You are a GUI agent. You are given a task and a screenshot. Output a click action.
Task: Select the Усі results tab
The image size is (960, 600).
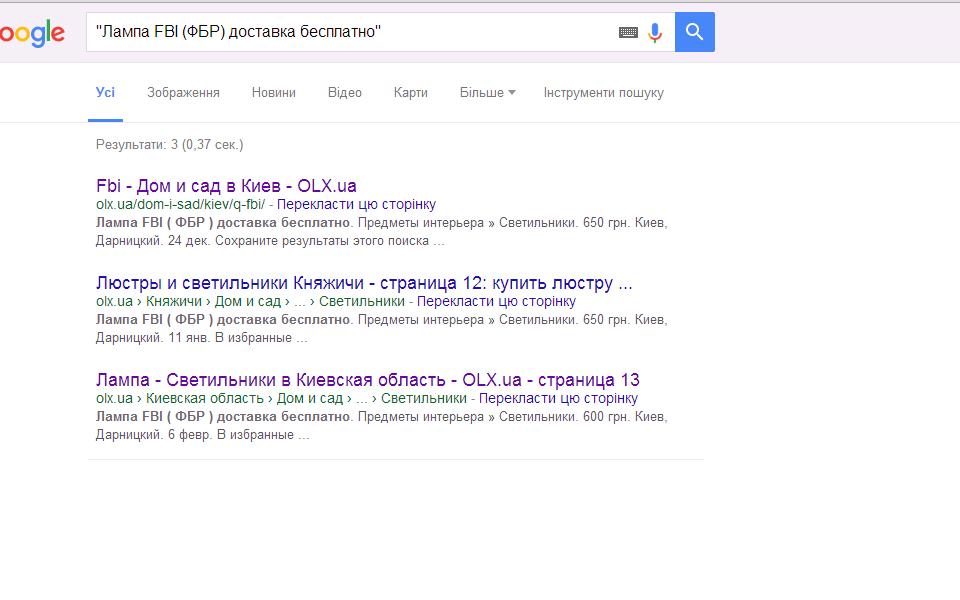(x=105, y=92)
